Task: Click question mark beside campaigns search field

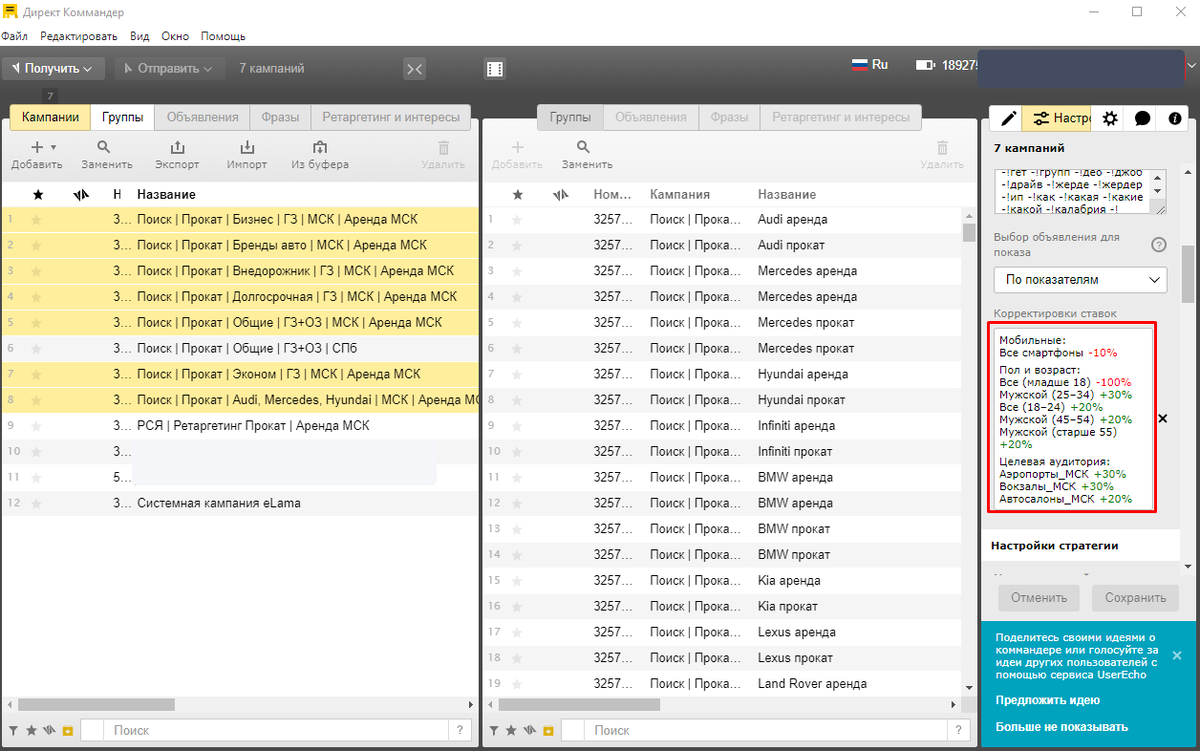Action: pos(460,731)
